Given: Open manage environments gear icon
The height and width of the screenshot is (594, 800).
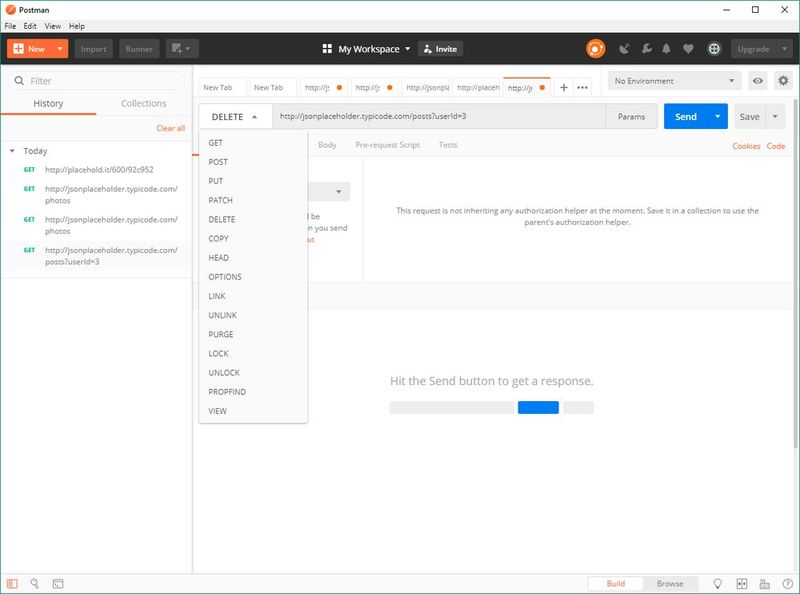Looking at the screenshot, I should coord(783,81).
